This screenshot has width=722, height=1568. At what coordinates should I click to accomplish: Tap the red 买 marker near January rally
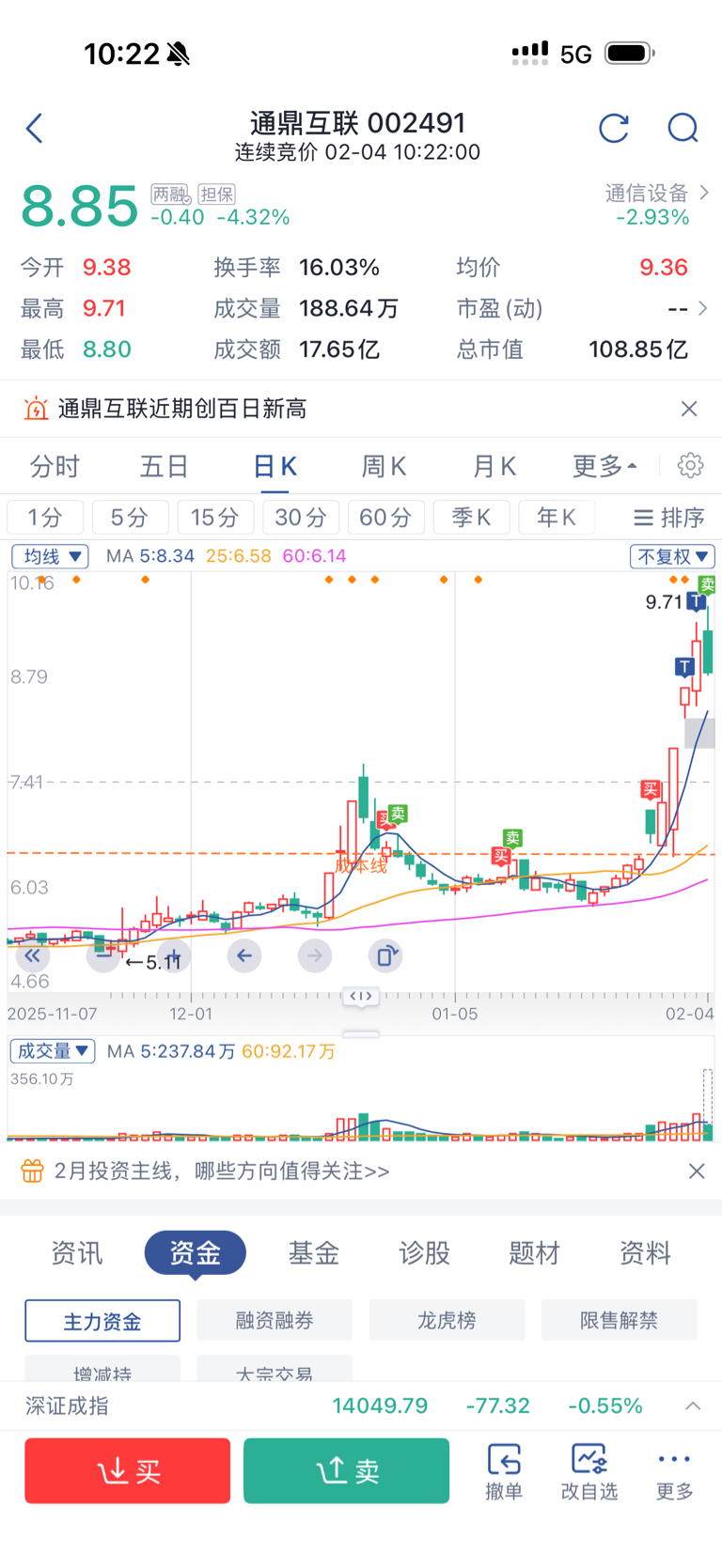[x=650, y=789]
